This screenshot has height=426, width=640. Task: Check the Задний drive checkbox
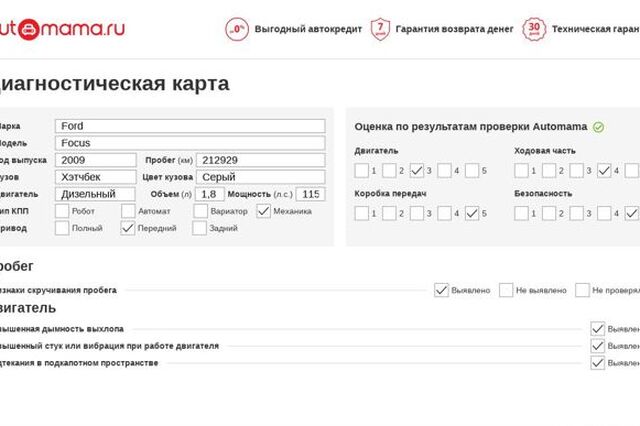point(199,228)
